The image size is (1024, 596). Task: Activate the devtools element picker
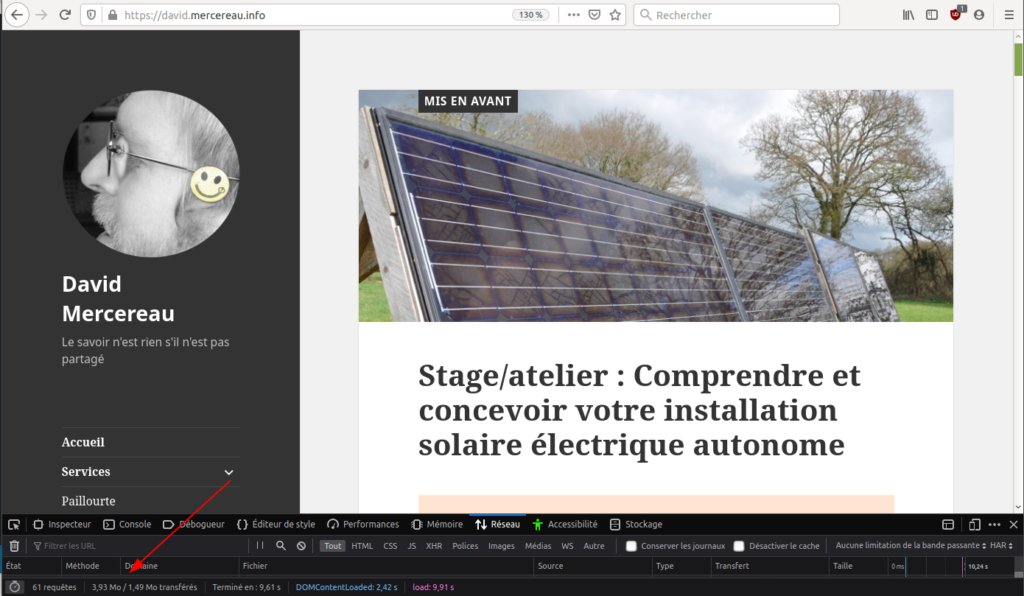tap(14, 524)
